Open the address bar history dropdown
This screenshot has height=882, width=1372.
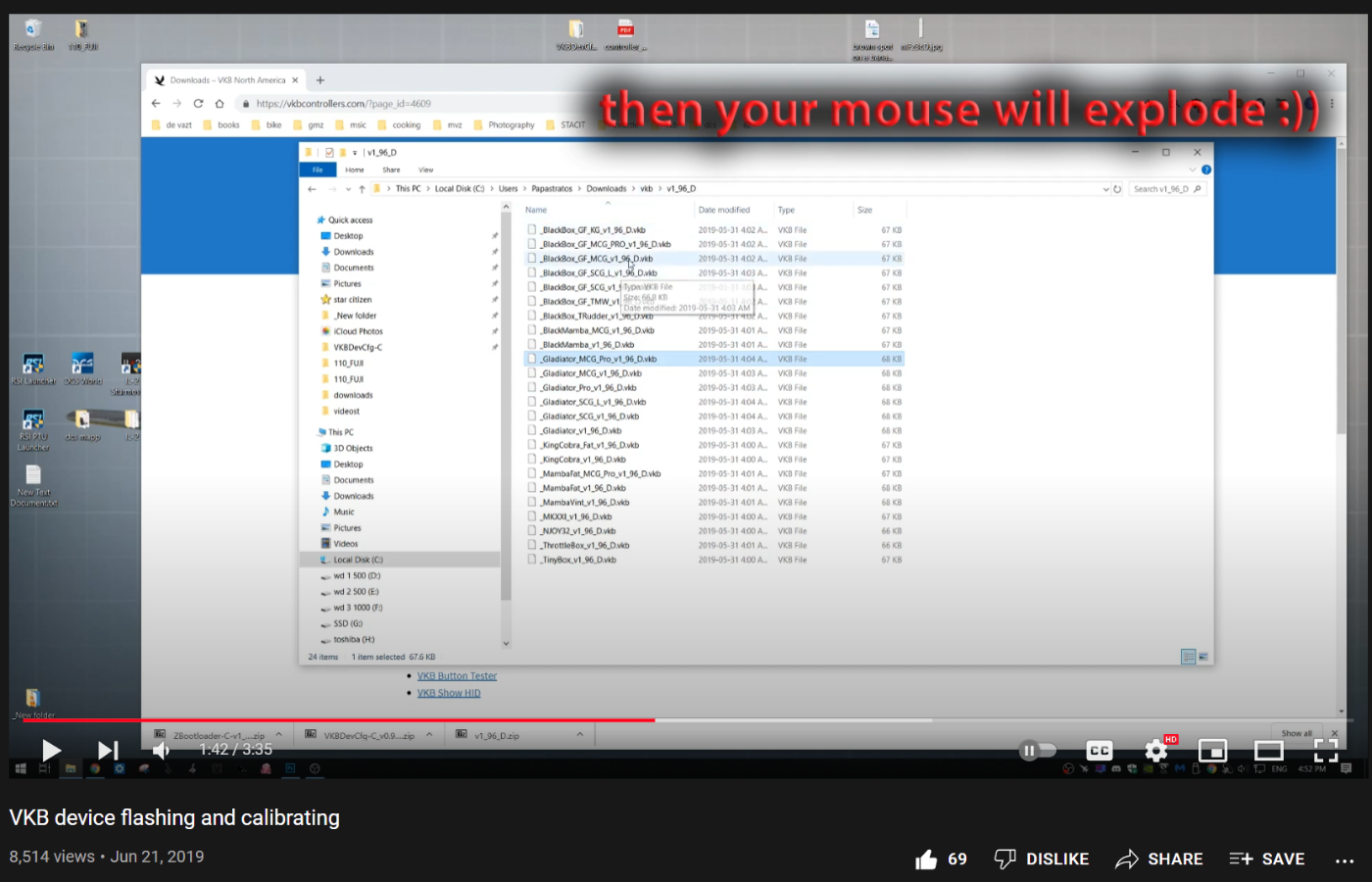(x=1106, y=189)
